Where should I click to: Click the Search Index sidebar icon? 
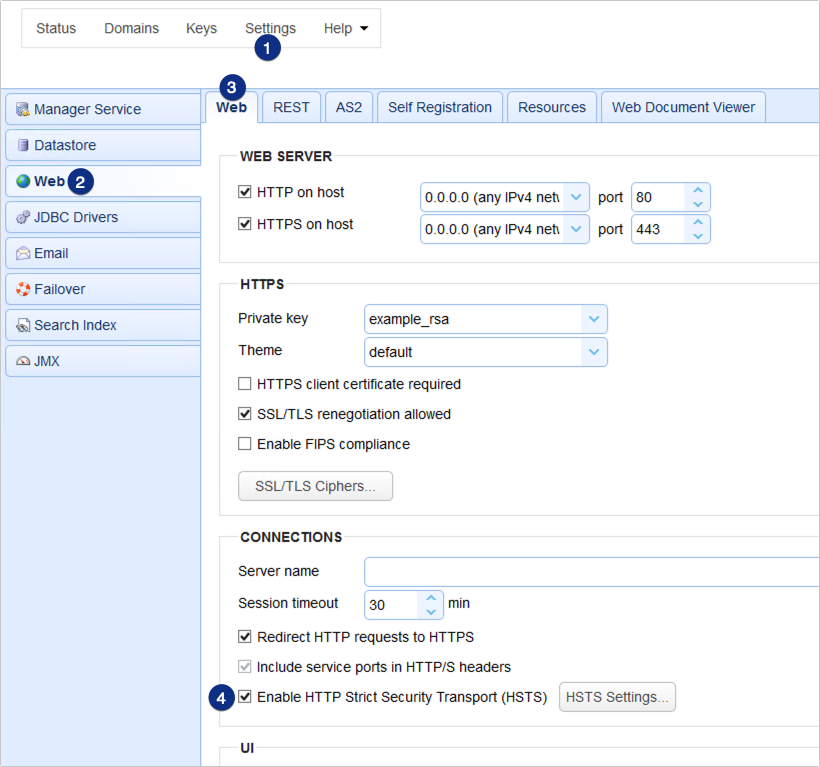coord(24,325)
